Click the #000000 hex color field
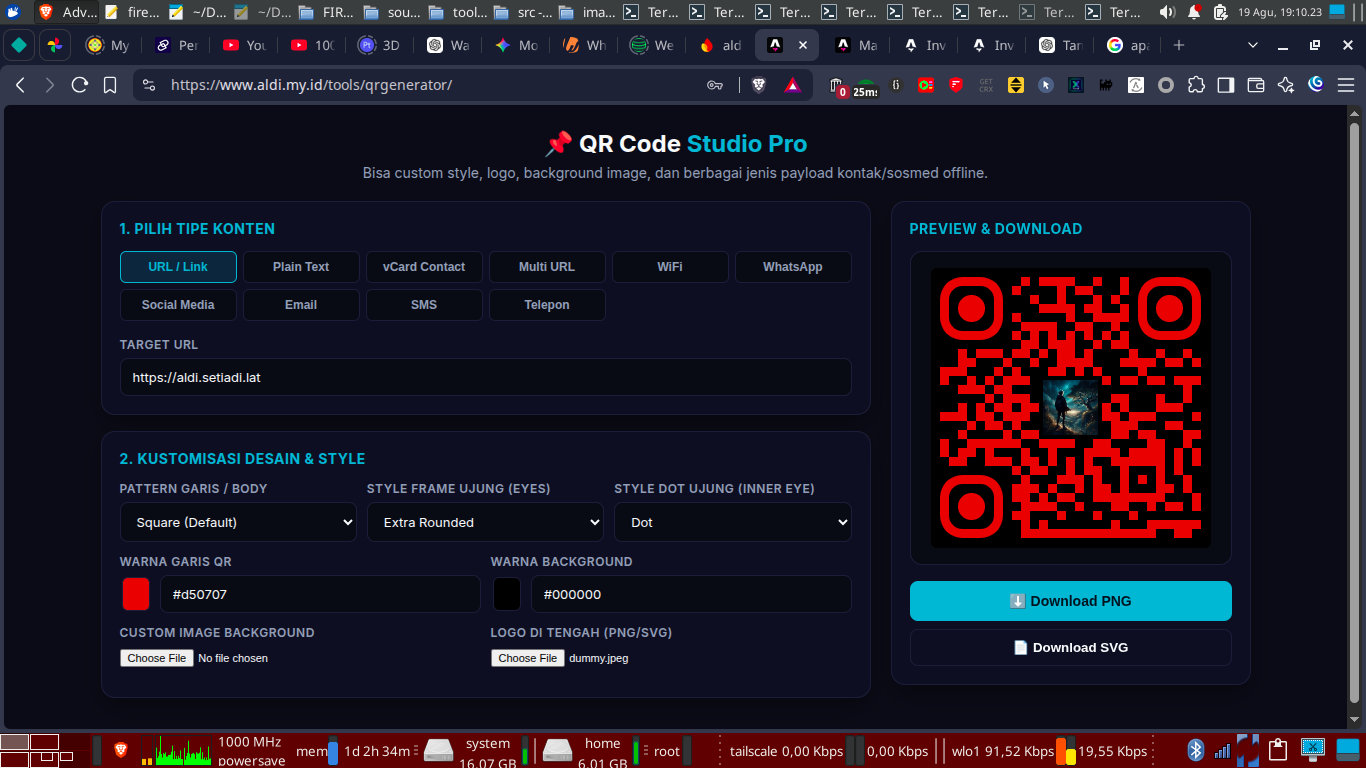 tap(691, 594)
